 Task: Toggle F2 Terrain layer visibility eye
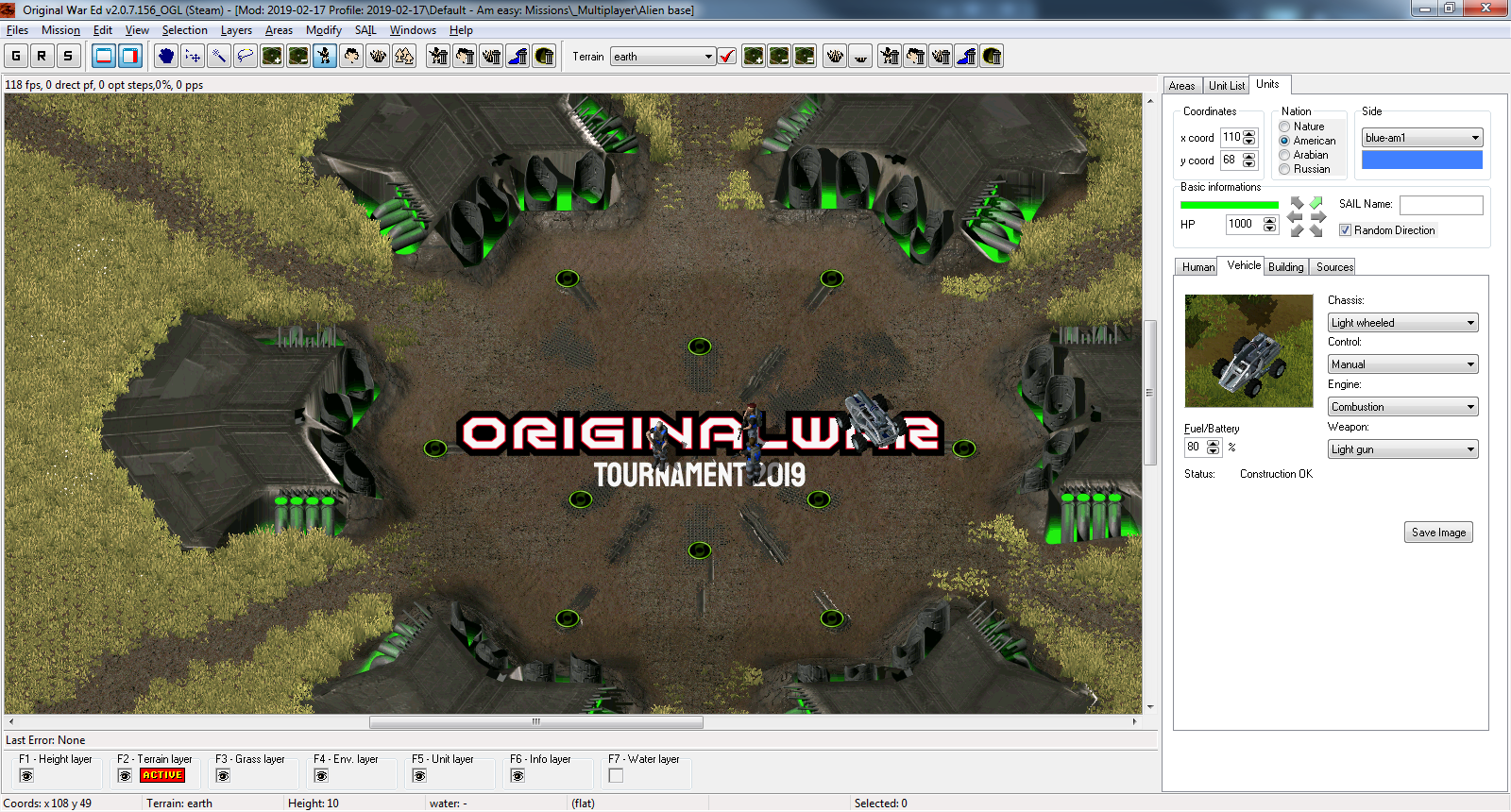pyautogui.click(x=125, y=776)
